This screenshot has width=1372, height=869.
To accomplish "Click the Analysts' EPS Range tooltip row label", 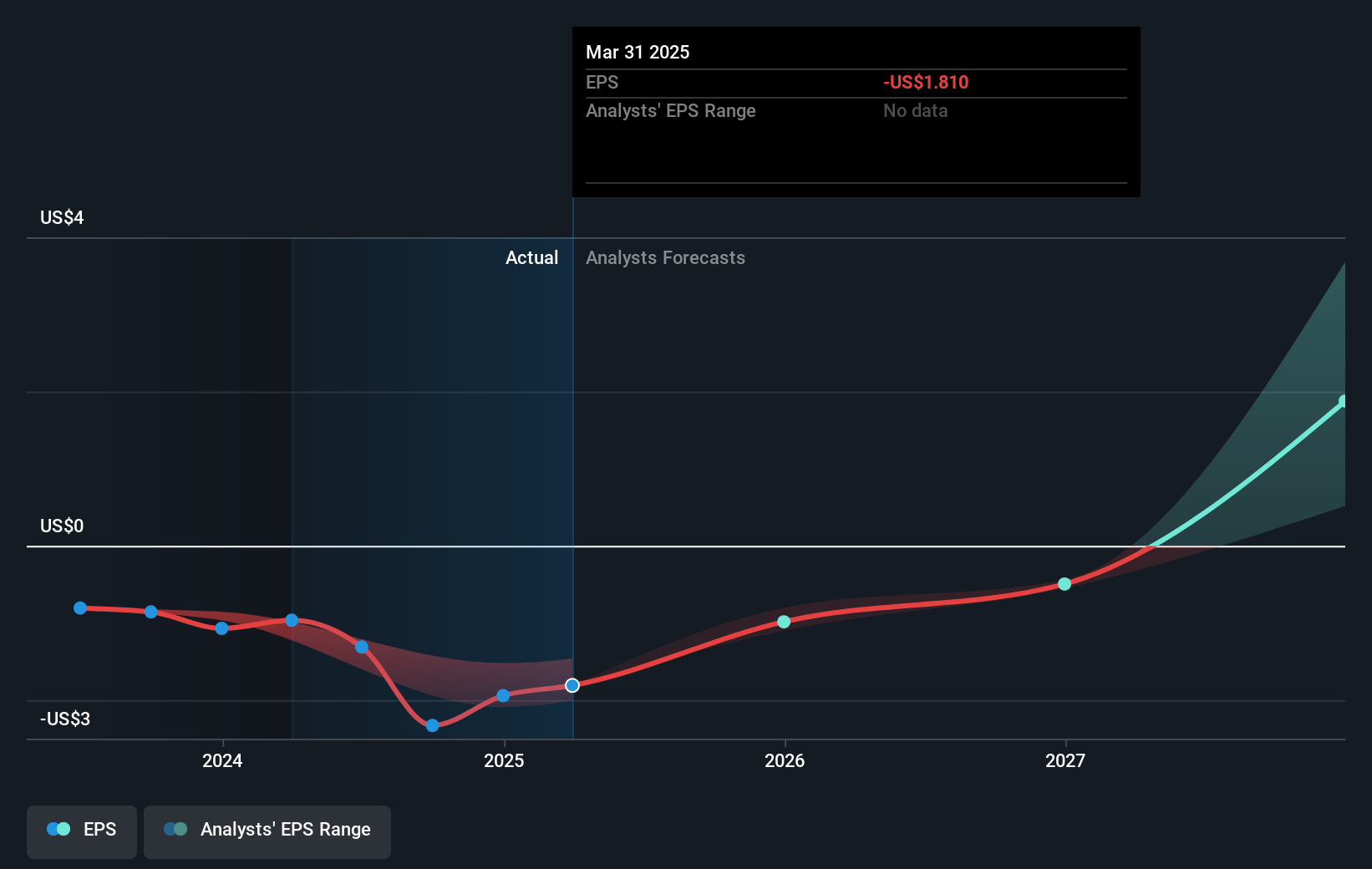I will pos(670,110).
